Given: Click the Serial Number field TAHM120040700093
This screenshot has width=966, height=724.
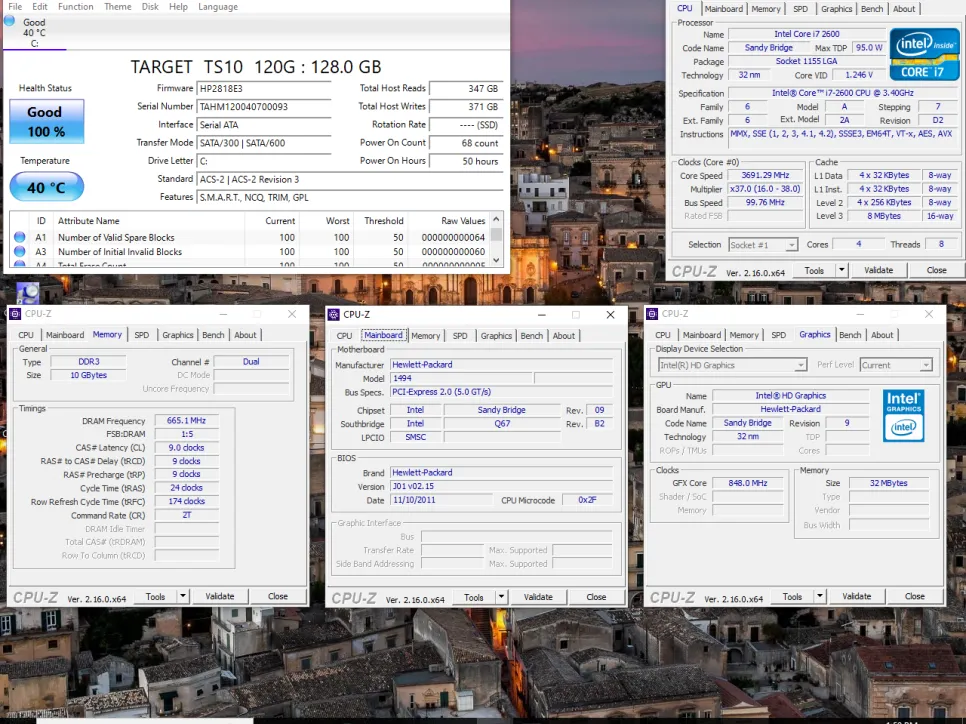Looking at the screenshot, I should (264, 107).
